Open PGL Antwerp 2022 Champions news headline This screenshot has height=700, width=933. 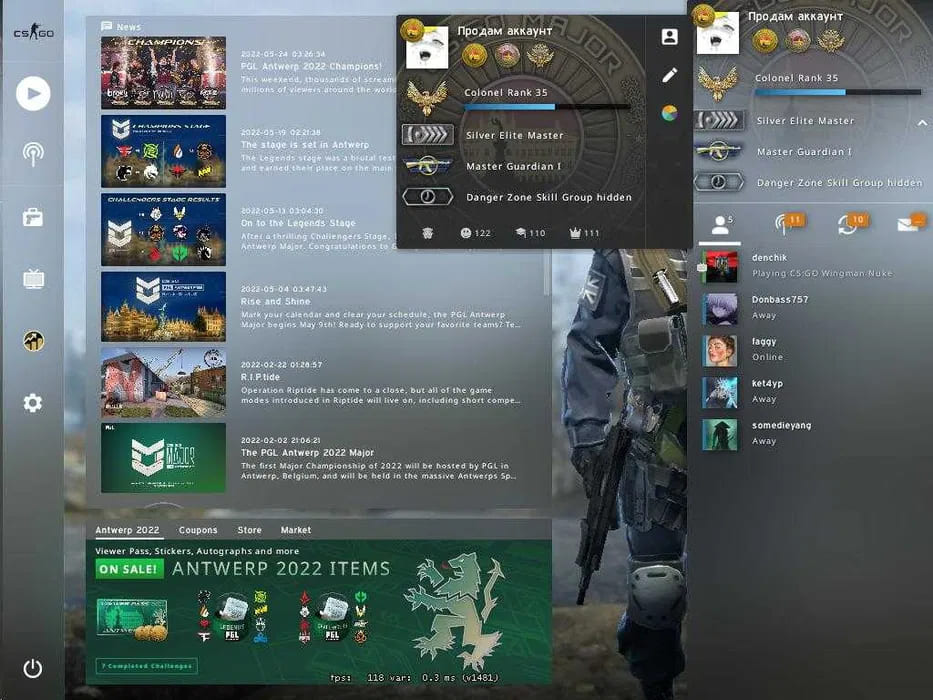(x=311, y=66)
